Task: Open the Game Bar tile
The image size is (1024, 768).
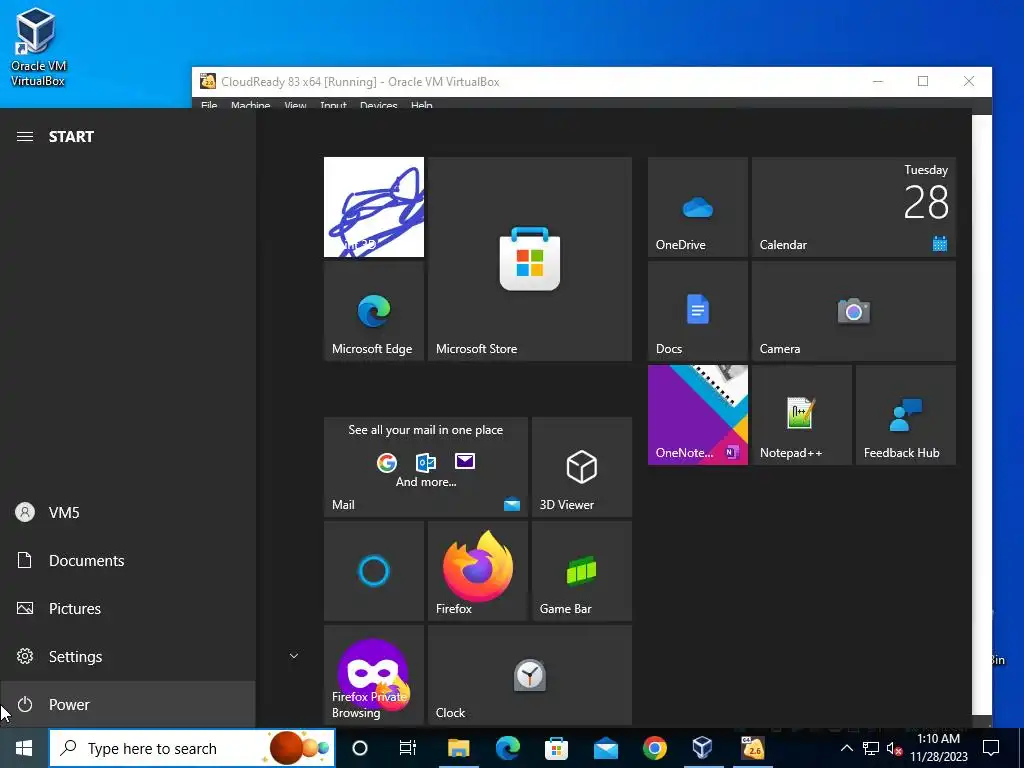Action: click(x=582, y=571)
